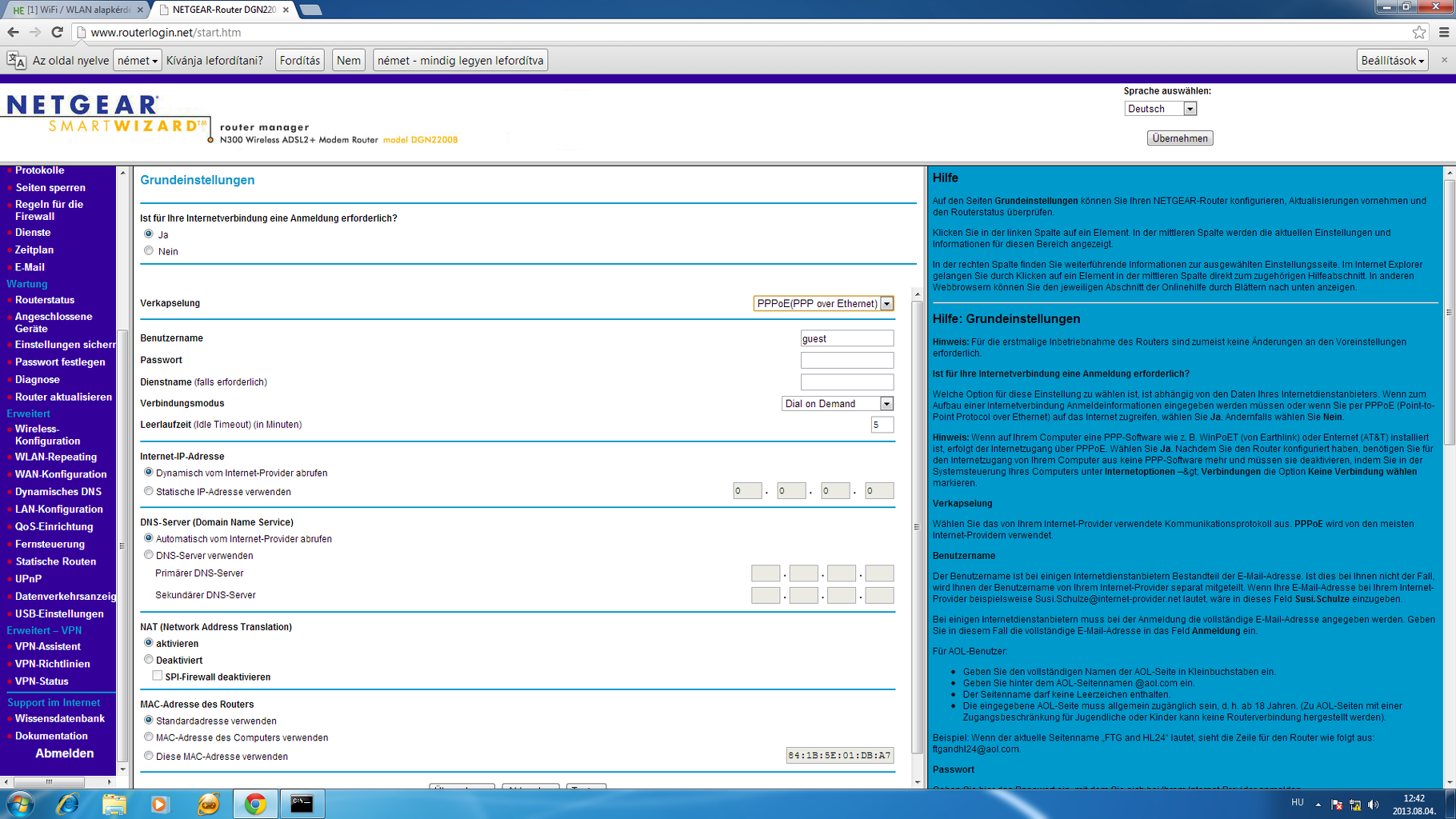Click the translate icon on the translation bar
The width and height of the screenshot is (1456, 819).
pos(16,61)
